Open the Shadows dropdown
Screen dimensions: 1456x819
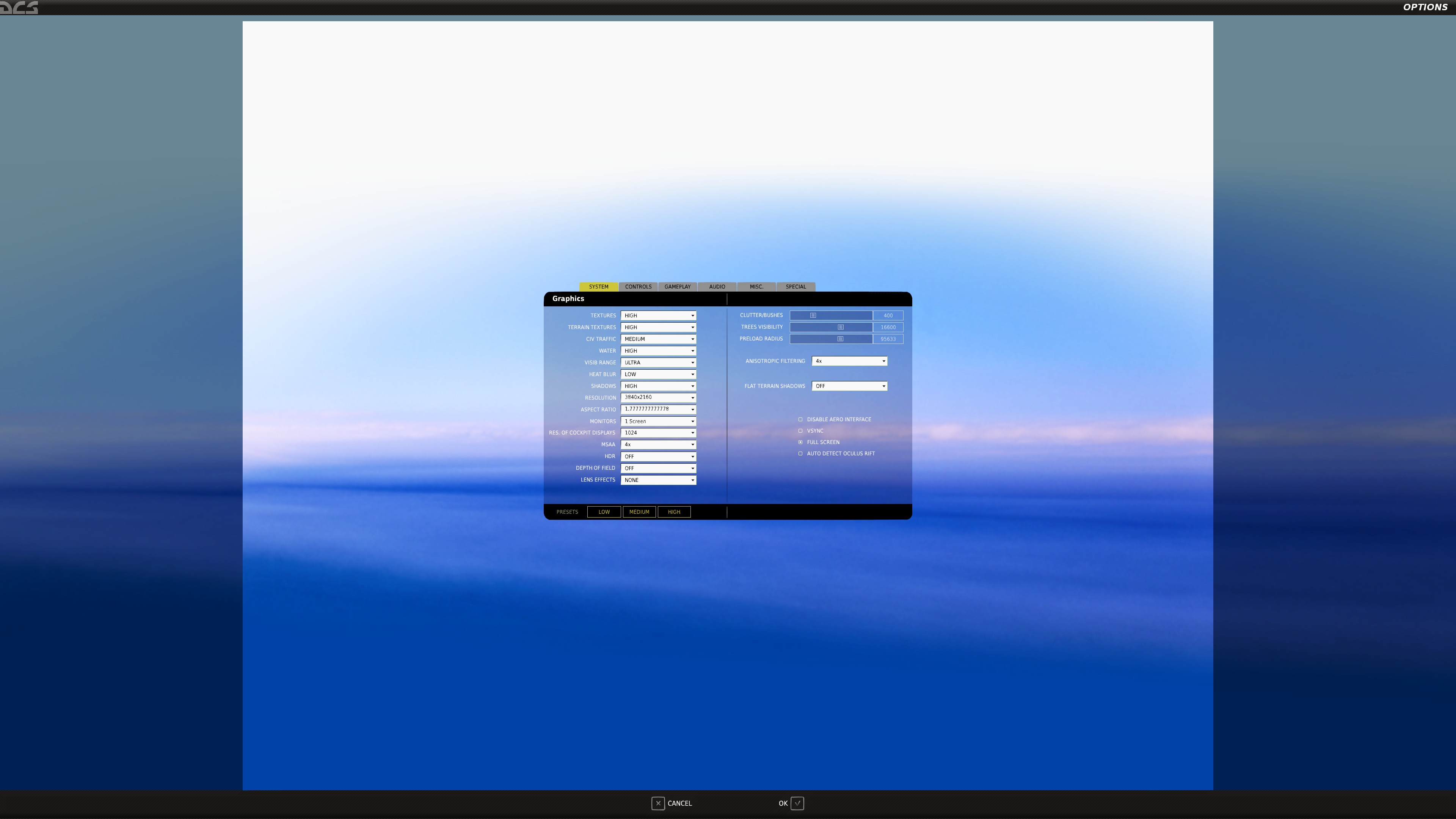point(659,386)
